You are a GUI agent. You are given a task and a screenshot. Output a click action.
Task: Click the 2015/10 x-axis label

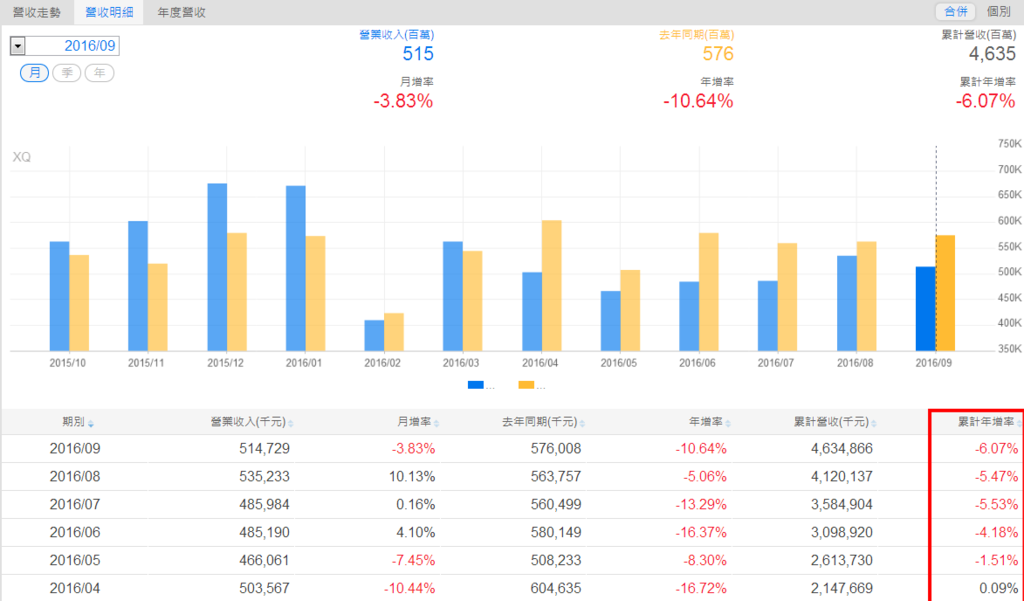67,363
